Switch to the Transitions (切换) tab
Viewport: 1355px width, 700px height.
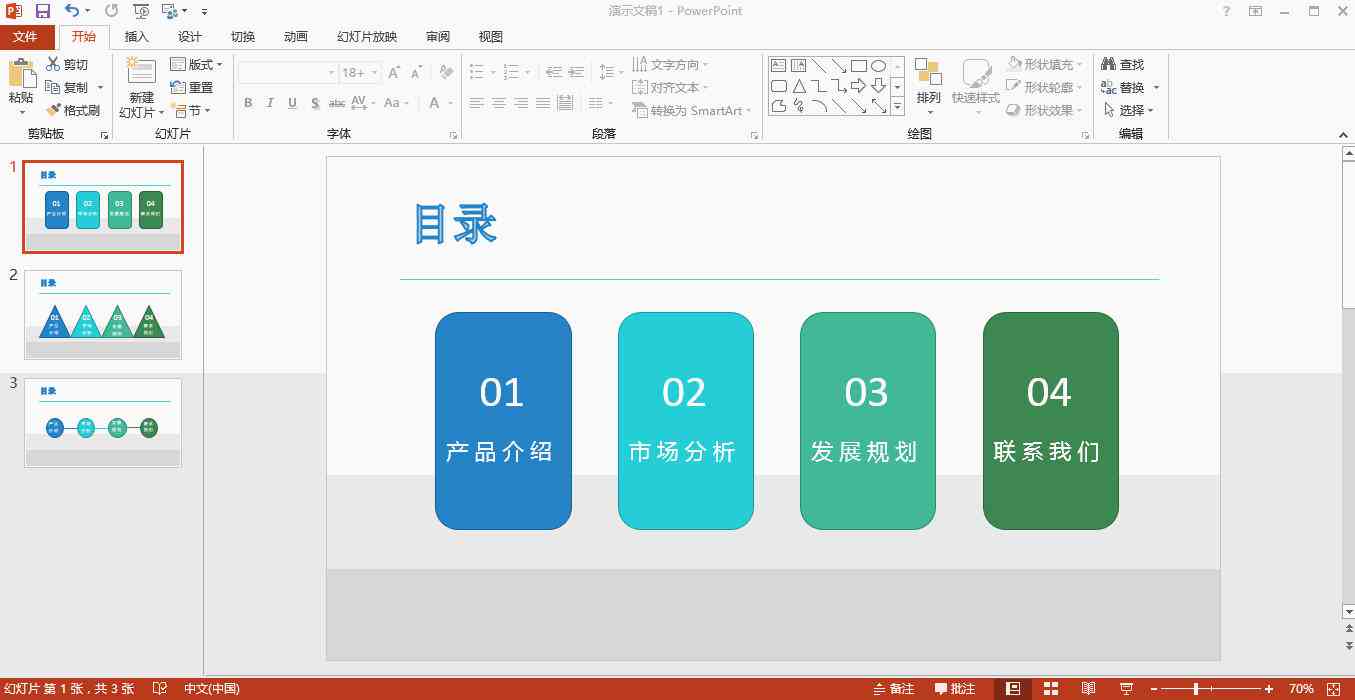243,37
